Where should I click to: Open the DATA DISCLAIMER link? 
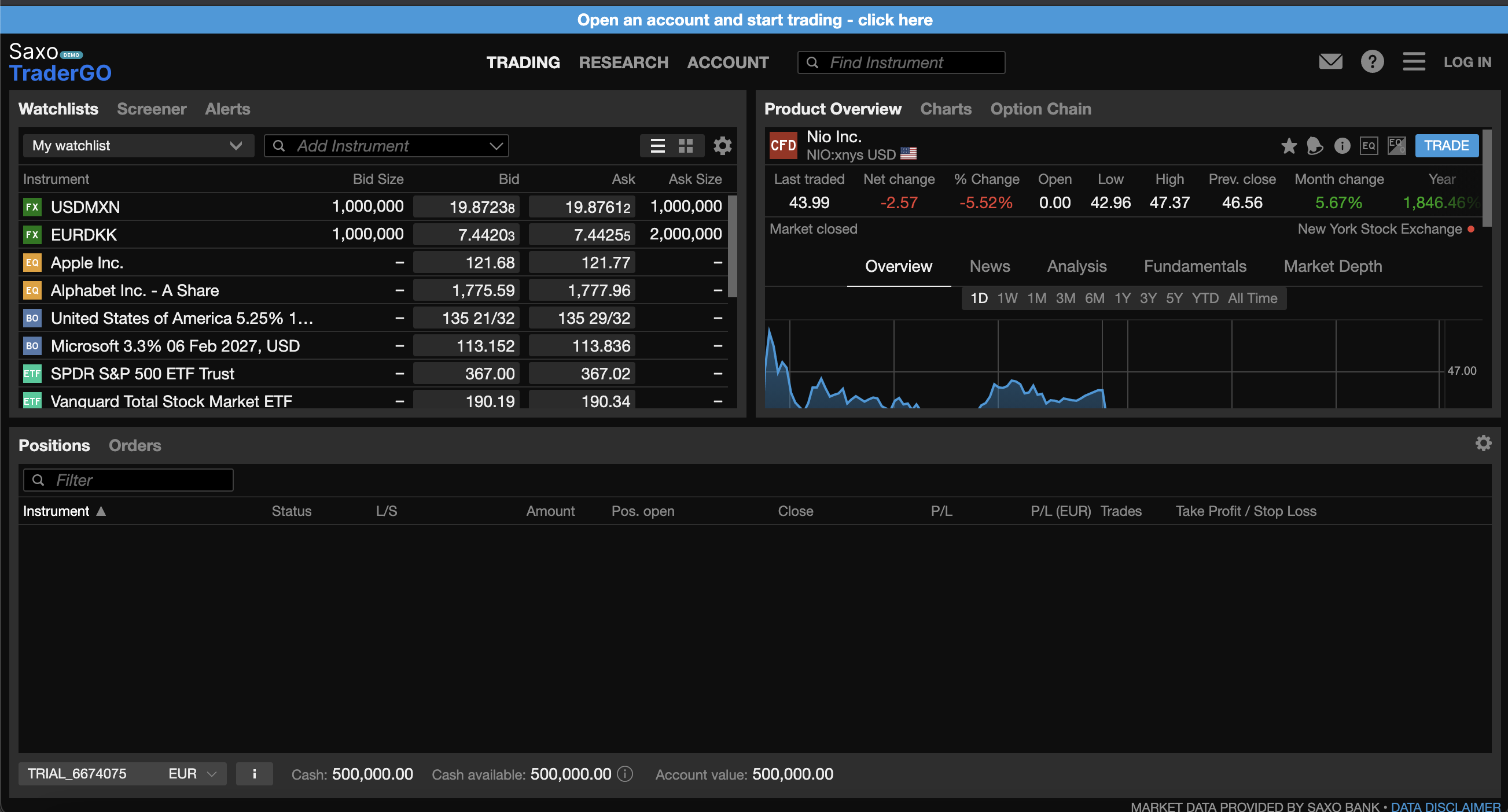tap(1445, 806)
